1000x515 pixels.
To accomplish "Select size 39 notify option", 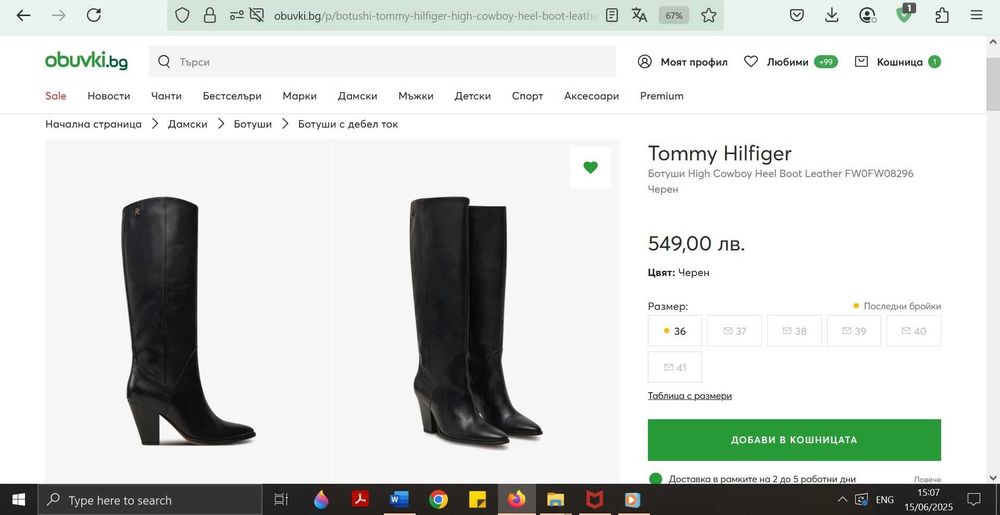I will pos(854,331).
